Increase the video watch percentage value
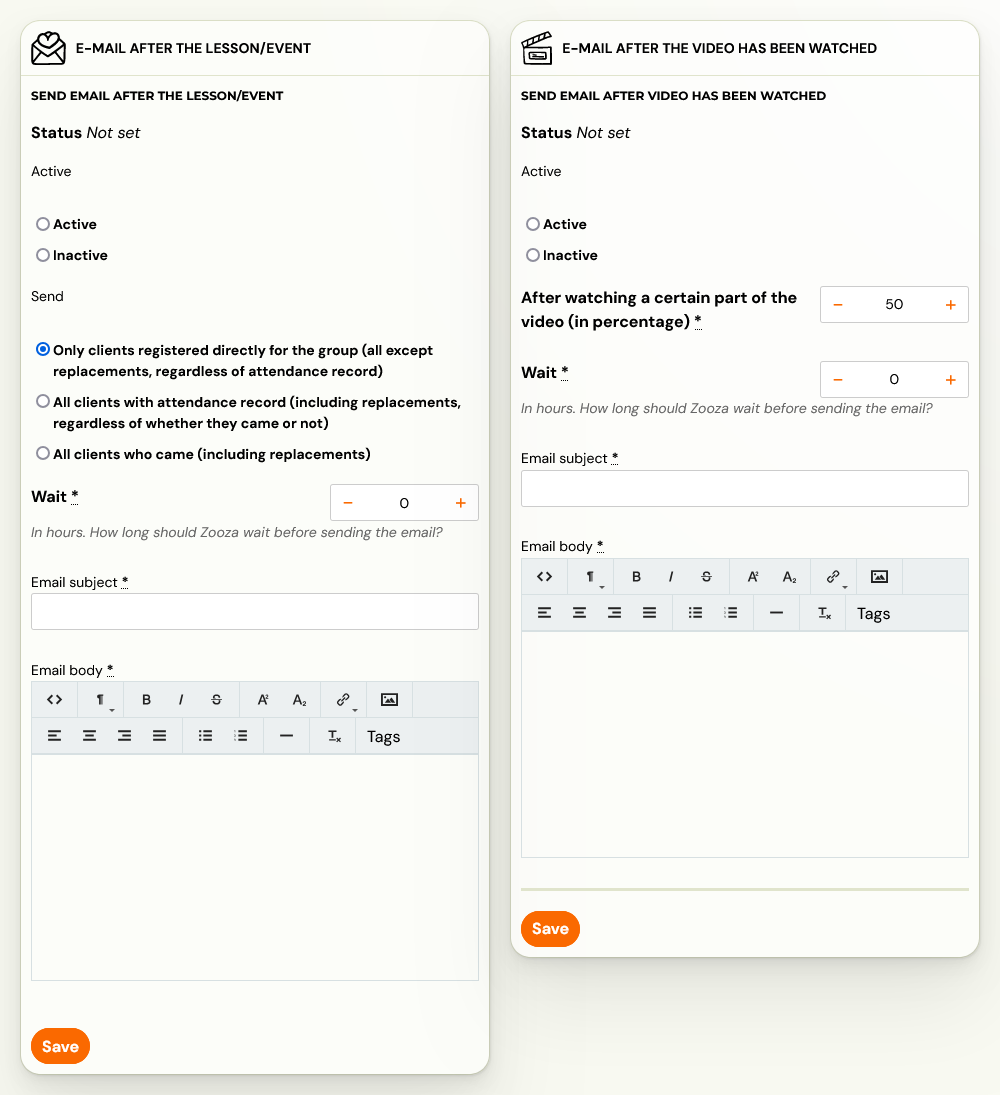The image size is (1000, 1095). tap(950, 304)
